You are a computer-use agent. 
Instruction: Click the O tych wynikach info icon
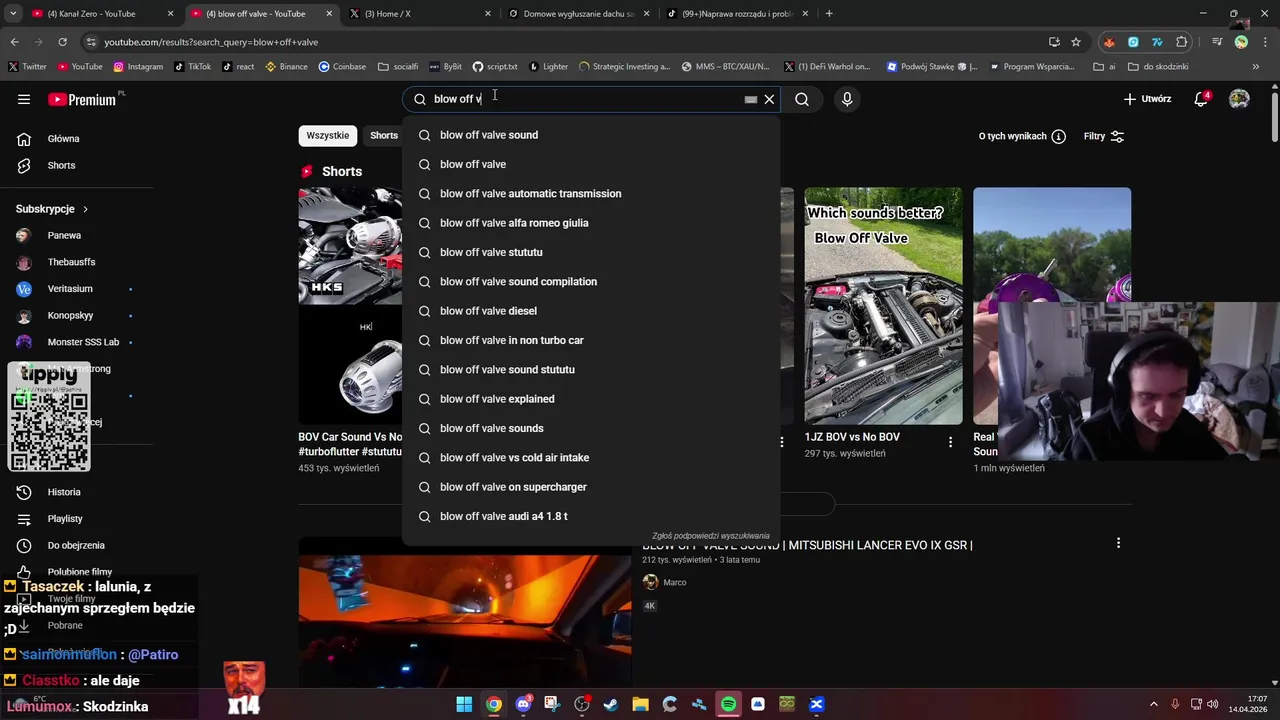pos(1058,136)
